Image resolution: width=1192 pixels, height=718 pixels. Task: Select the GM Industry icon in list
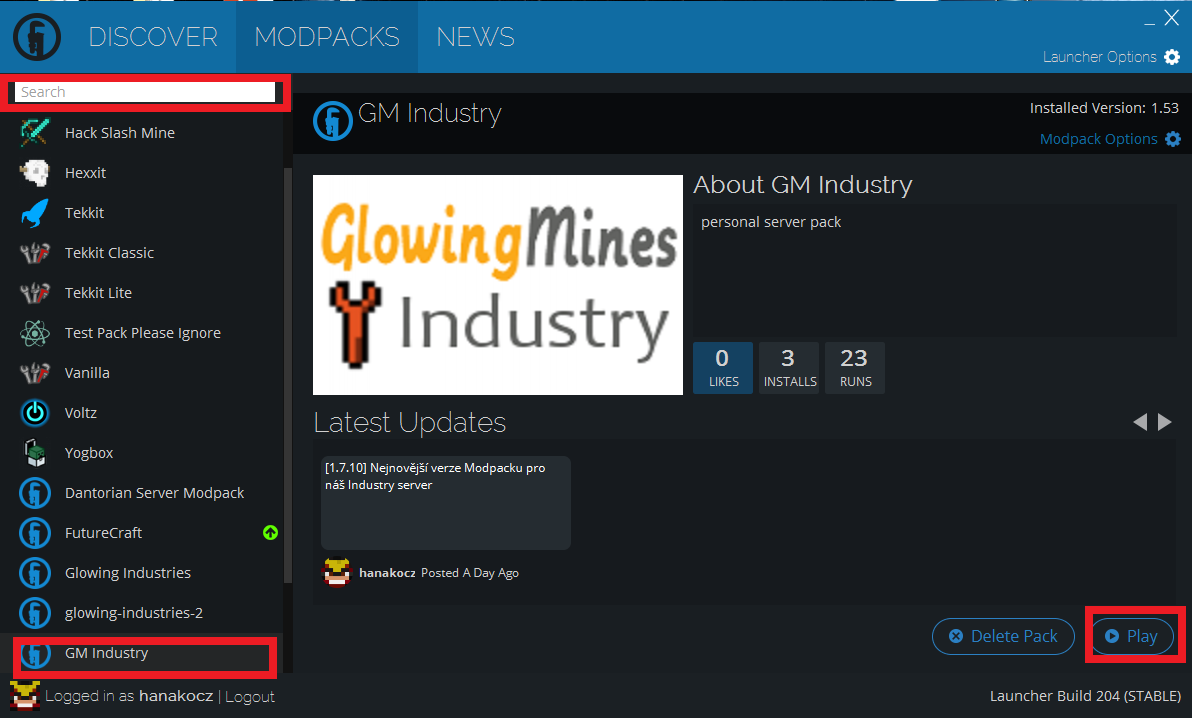point(34,653)
